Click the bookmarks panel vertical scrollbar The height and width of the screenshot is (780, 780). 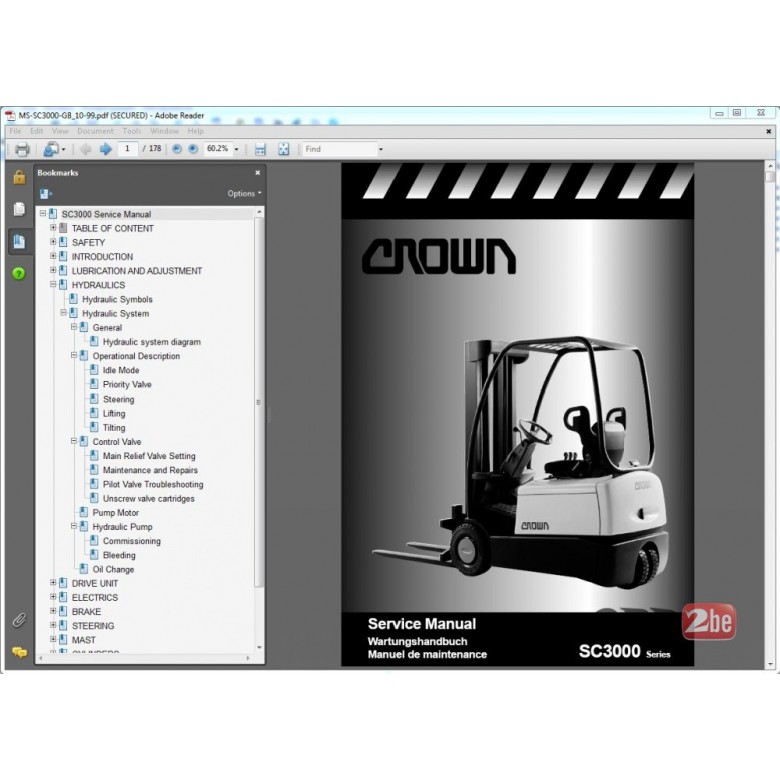pyautogui.click(x=259, y=402)
